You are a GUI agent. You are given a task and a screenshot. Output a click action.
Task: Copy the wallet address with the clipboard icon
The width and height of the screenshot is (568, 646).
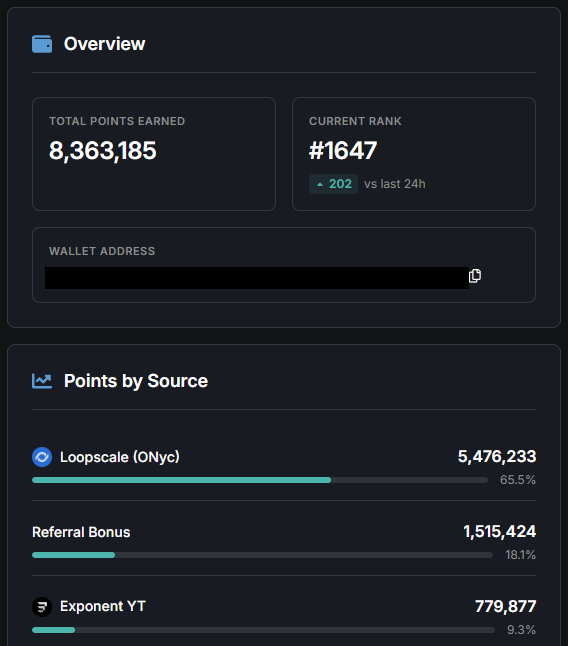(x=475, y=276)
